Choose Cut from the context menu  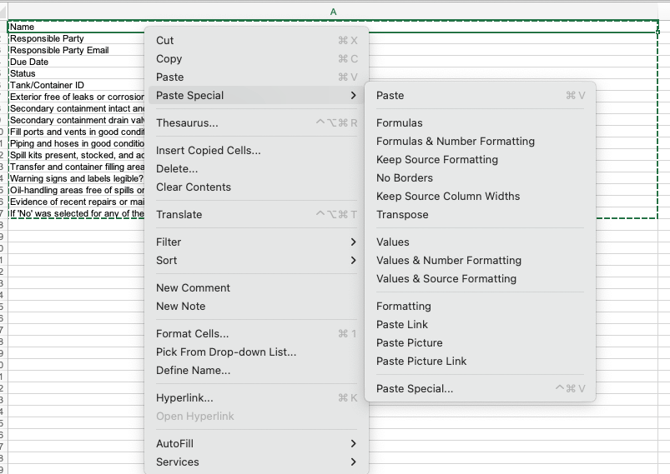(x=165, y=41)
